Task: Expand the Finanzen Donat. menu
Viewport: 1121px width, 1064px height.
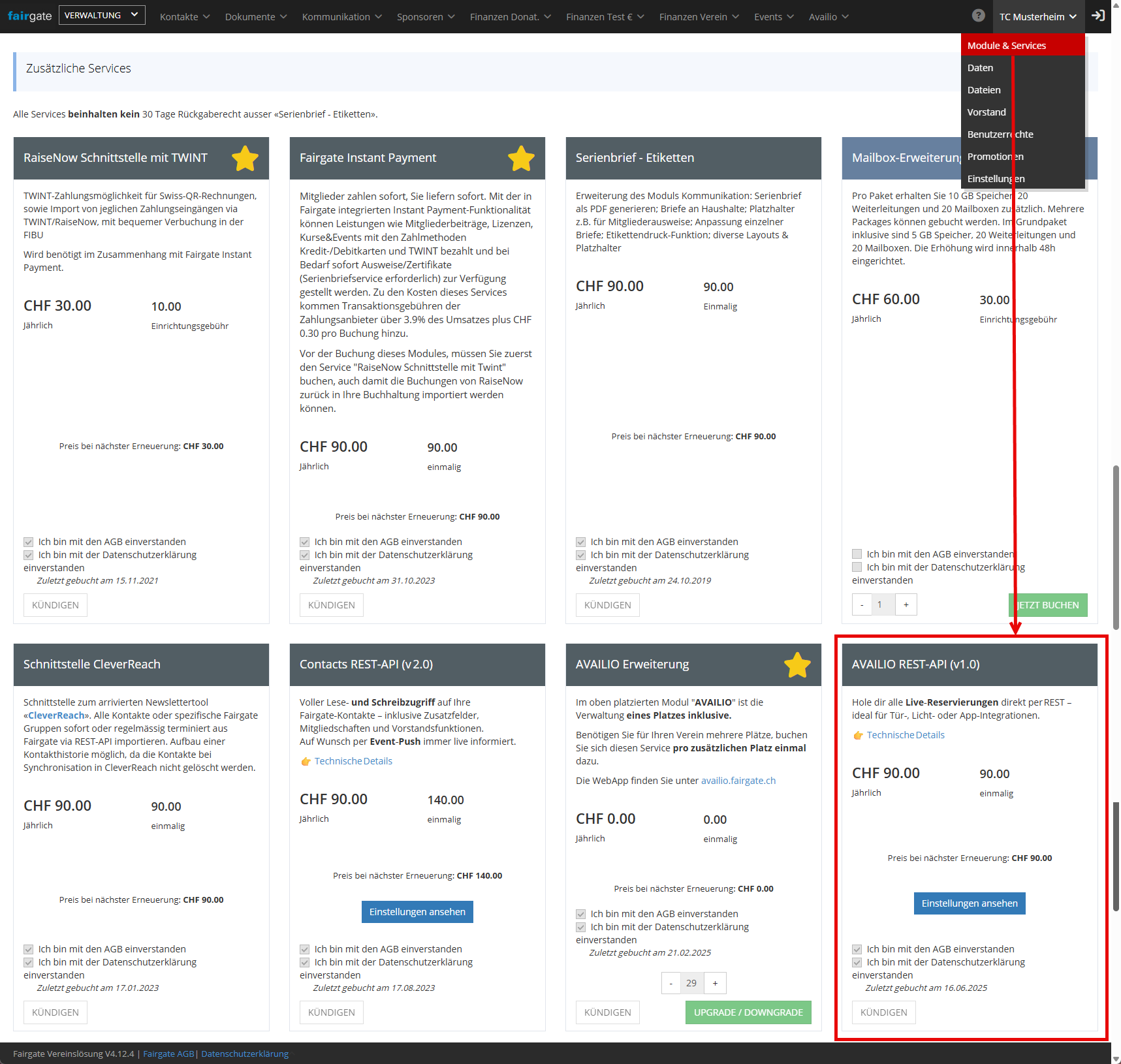Action: tap(511, 17)
